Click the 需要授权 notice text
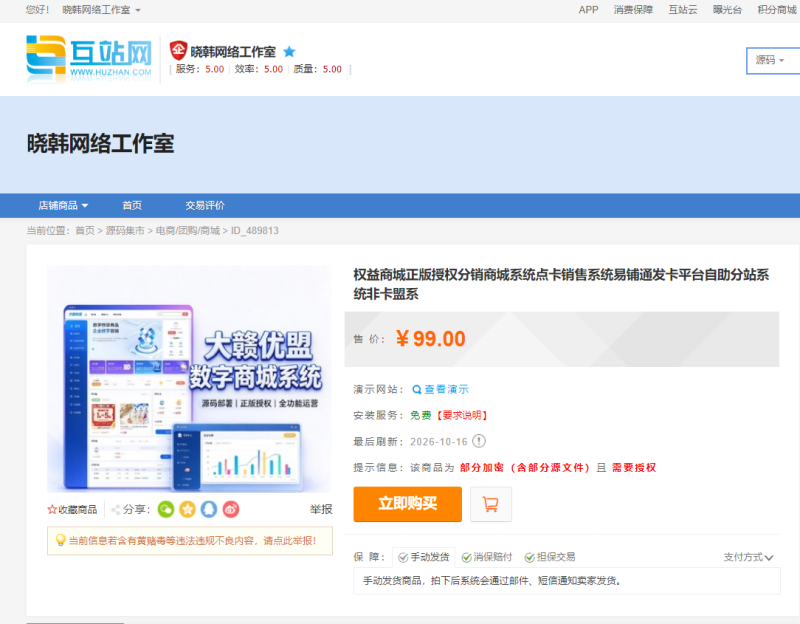The width and height of the screenshot is (800, 624). [634, 467]
